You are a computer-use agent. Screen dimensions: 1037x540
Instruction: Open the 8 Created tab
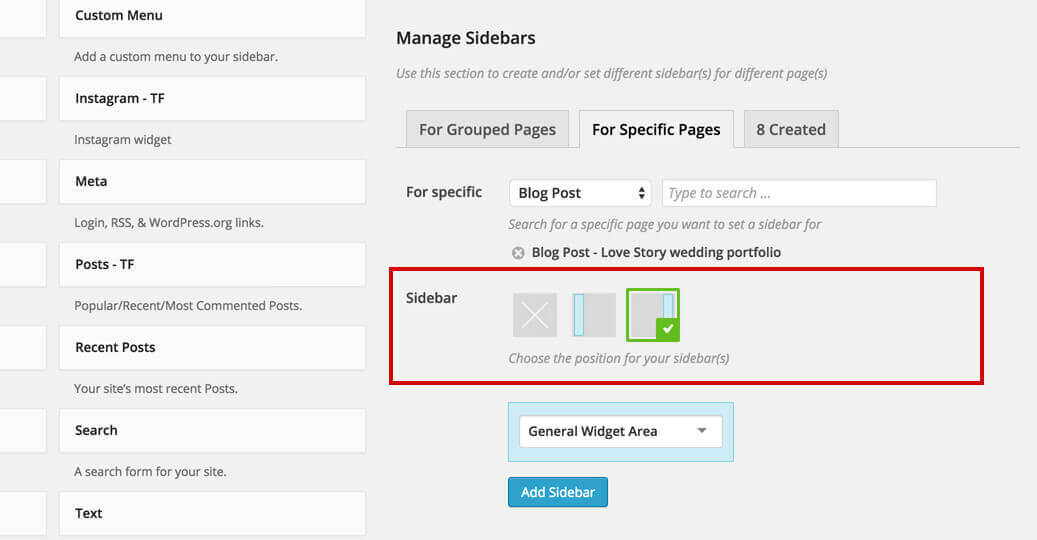(791, 130)
